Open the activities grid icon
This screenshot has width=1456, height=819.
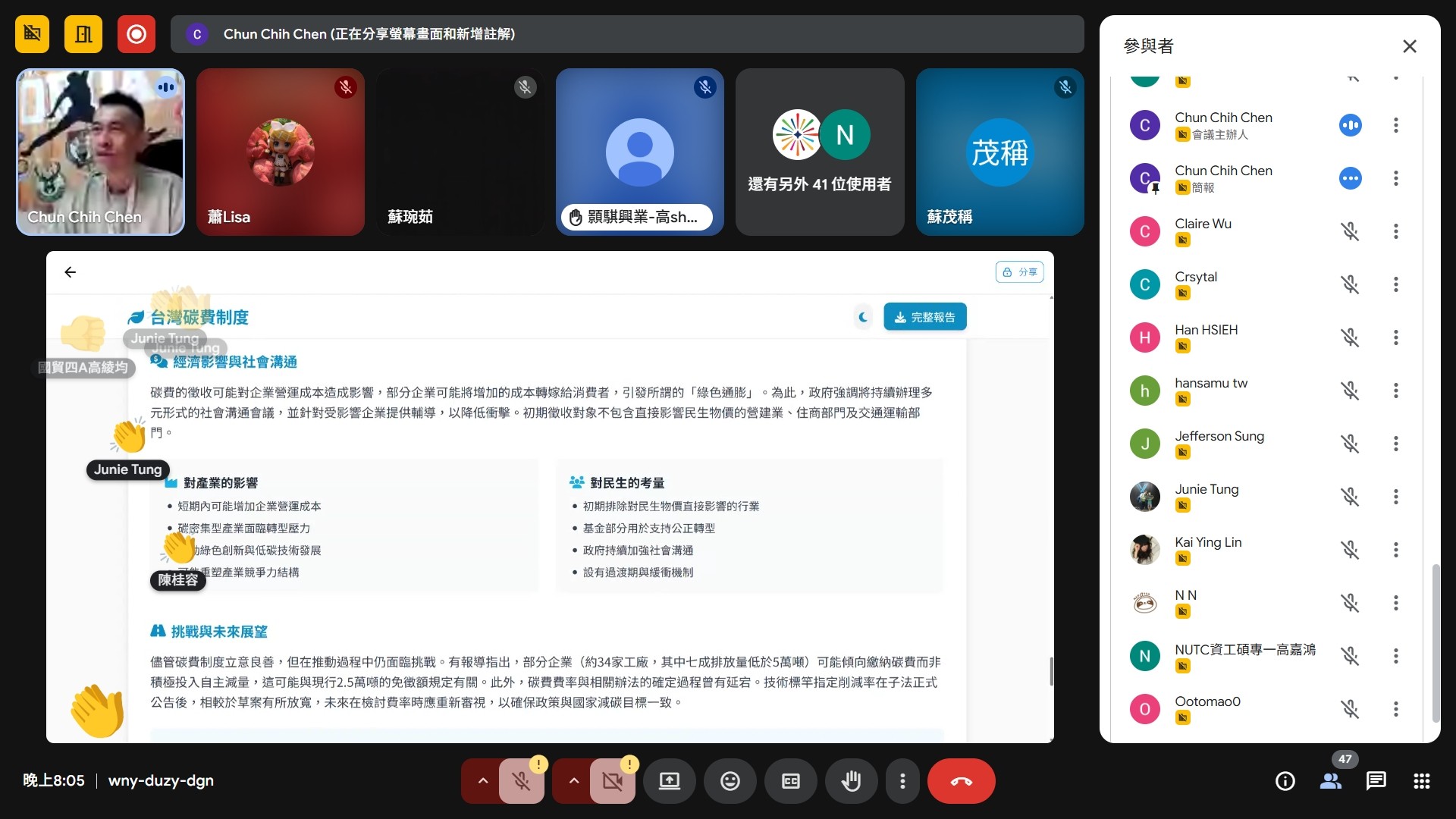[1421, 781]
